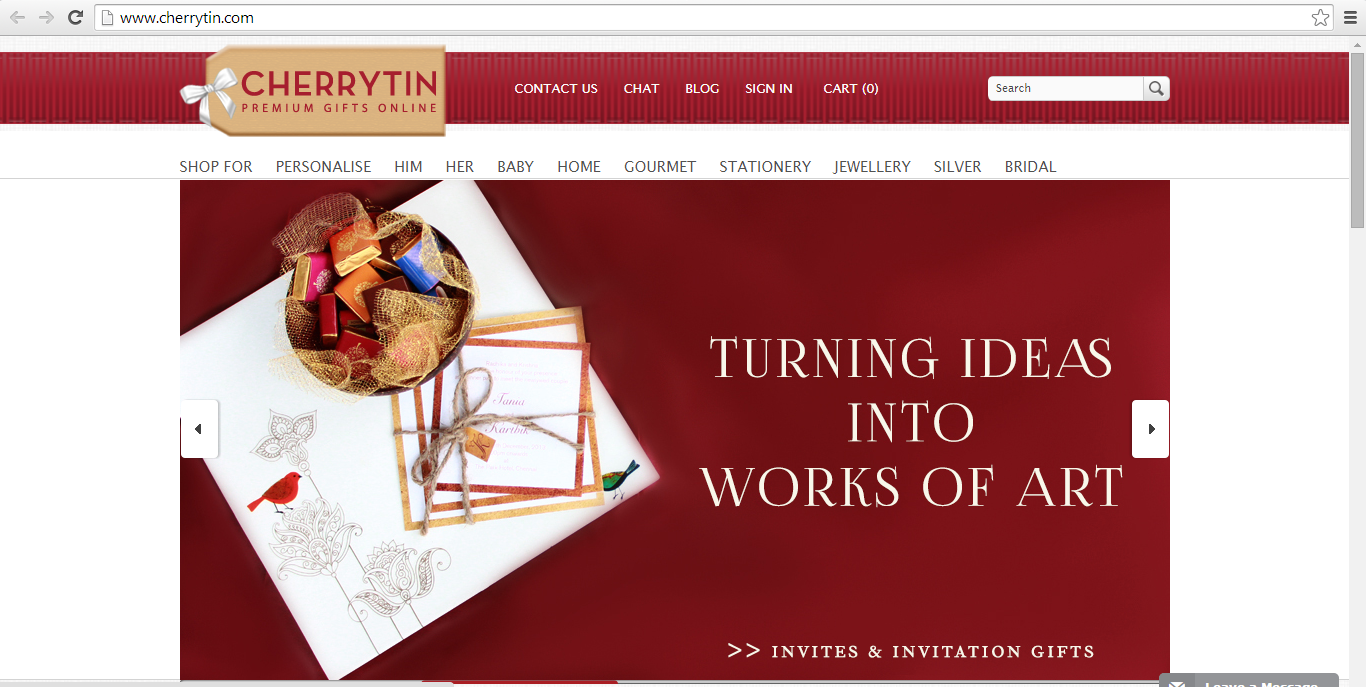This screenshot has height=687, width=1366.
Task: View the CART (0) link
Action: (x=851, y=88)
